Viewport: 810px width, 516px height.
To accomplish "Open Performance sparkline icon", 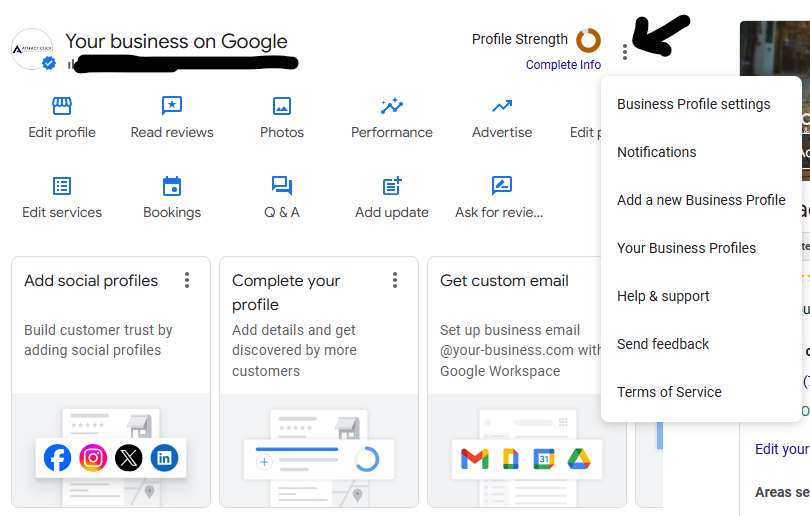I will click(392, 106).
